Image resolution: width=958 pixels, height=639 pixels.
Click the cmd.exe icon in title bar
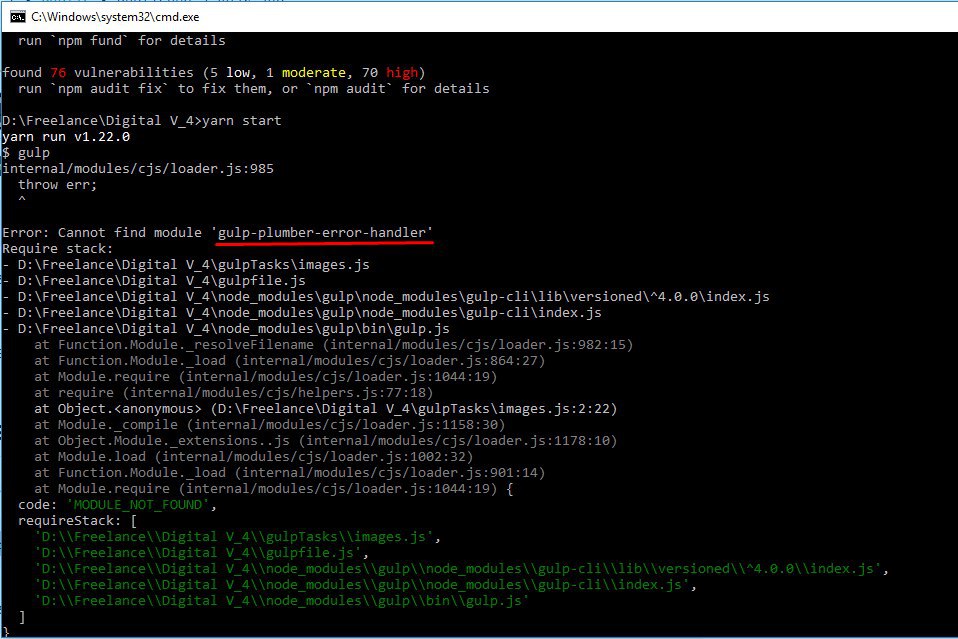pyautogui.click(x=18, y=16)
